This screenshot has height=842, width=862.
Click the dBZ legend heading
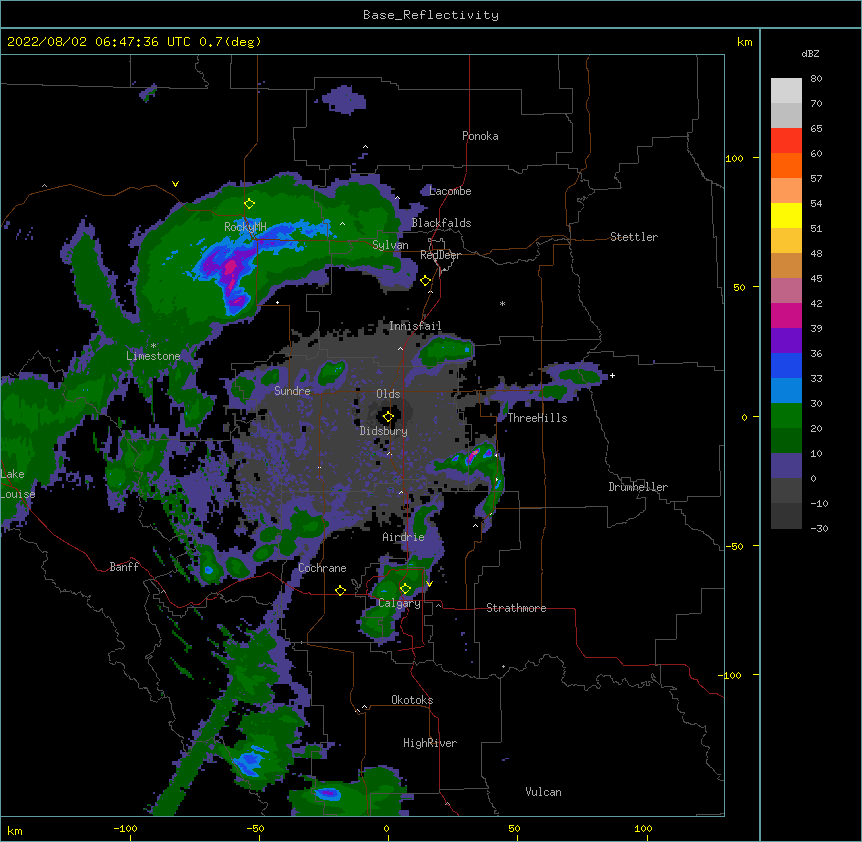point(810,53)
